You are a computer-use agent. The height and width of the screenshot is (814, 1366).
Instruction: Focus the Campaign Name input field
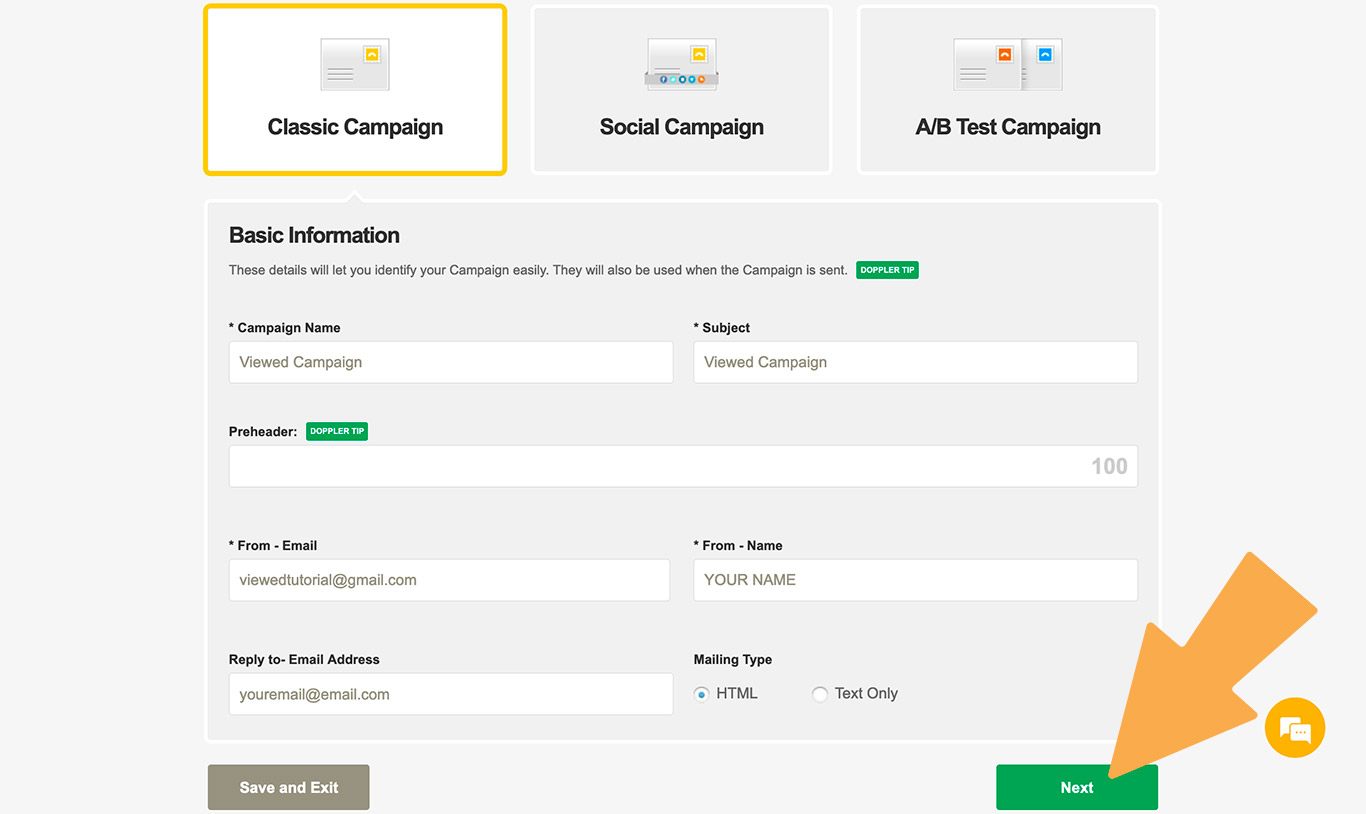451,362
